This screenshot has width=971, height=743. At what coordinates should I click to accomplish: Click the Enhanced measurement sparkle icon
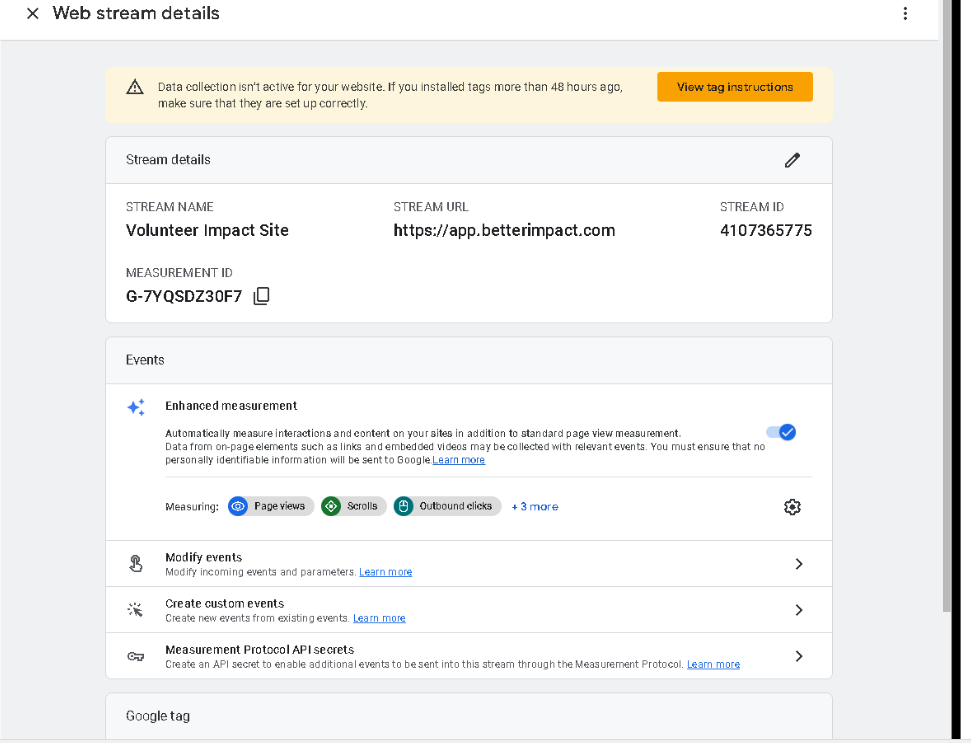136,407
